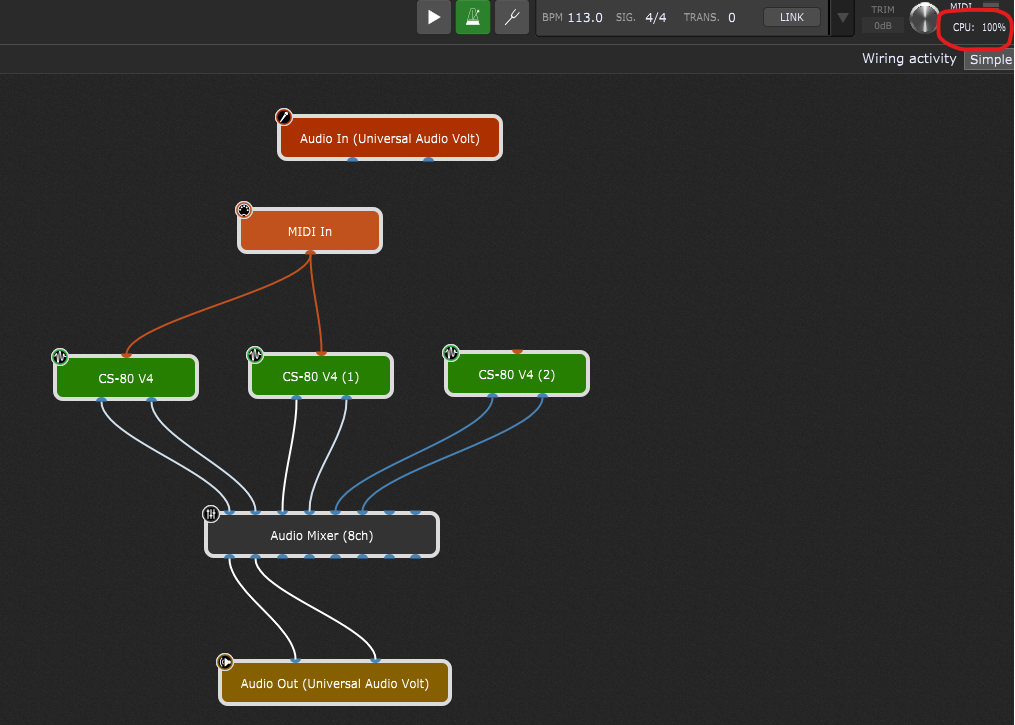Click microphone icon on Audio In block

[x=284, y=117]
